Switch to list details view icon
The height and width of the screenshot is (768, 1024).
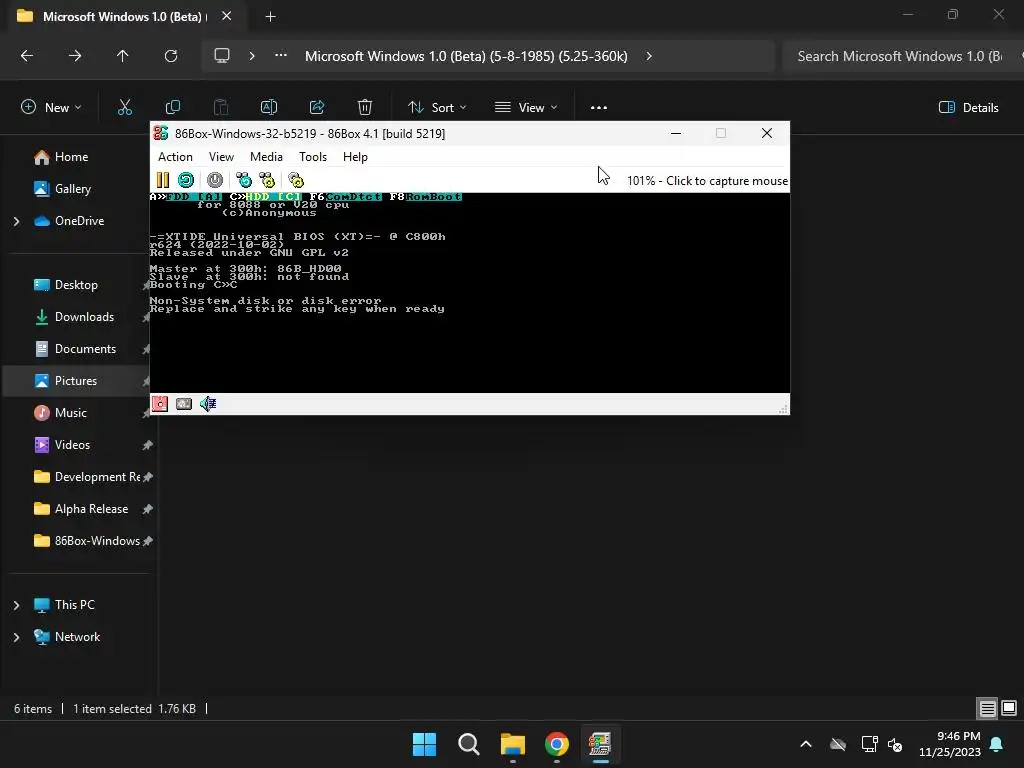(987, 709)
